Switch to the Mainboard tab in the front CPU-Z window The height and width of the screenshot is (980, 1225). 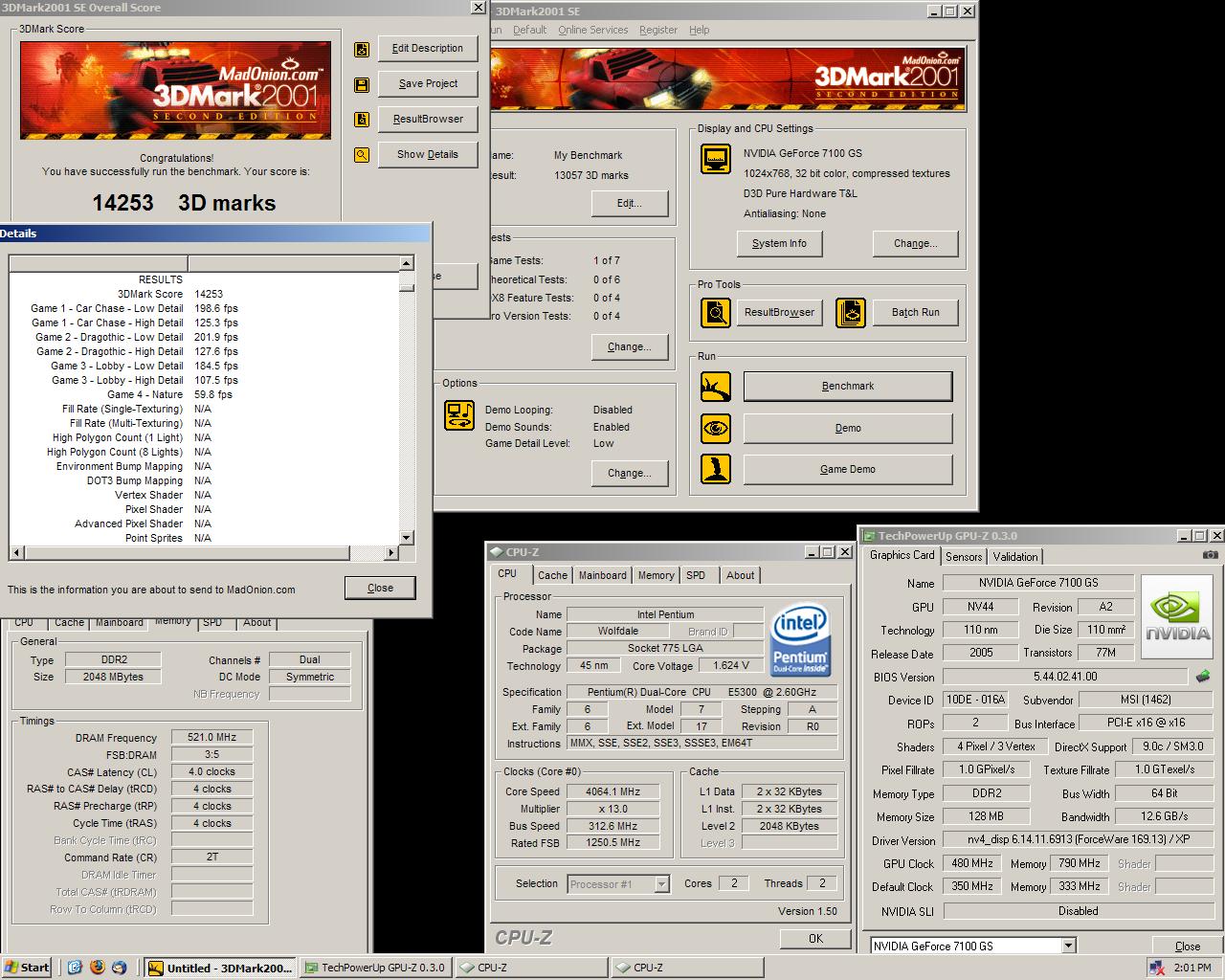tap(603, 575)
